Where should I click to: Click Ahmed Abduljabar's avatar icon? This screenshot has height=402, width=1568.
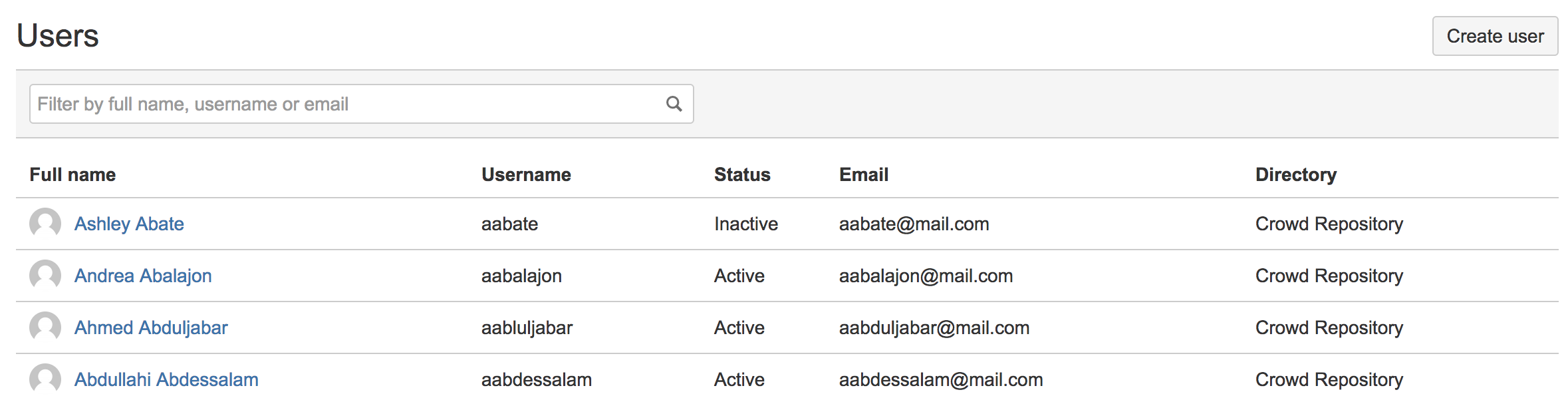point(45,327)
